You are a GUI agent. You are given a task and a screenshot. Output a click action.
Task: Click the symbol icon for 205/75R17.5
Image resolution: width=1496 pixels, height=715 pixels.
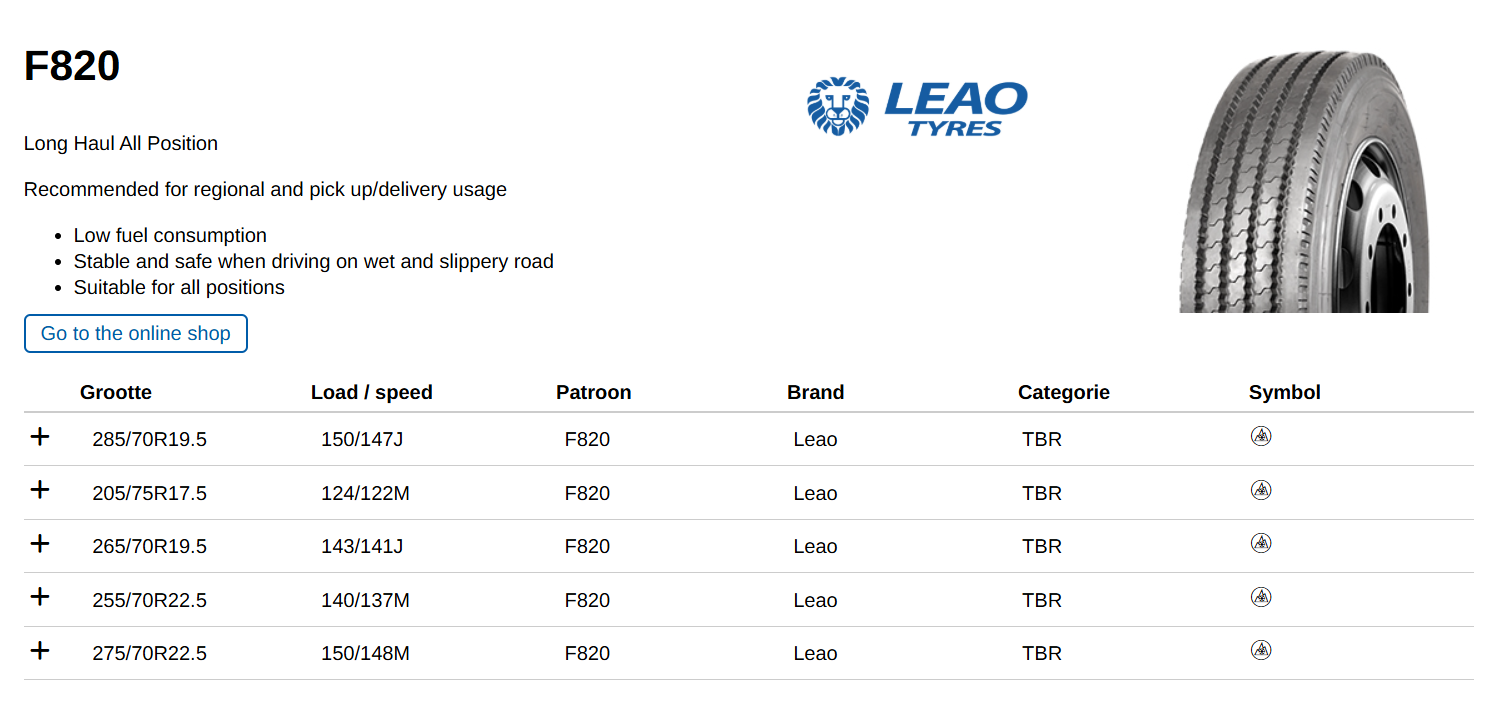pyautogui.click(x=1261, y=490)
